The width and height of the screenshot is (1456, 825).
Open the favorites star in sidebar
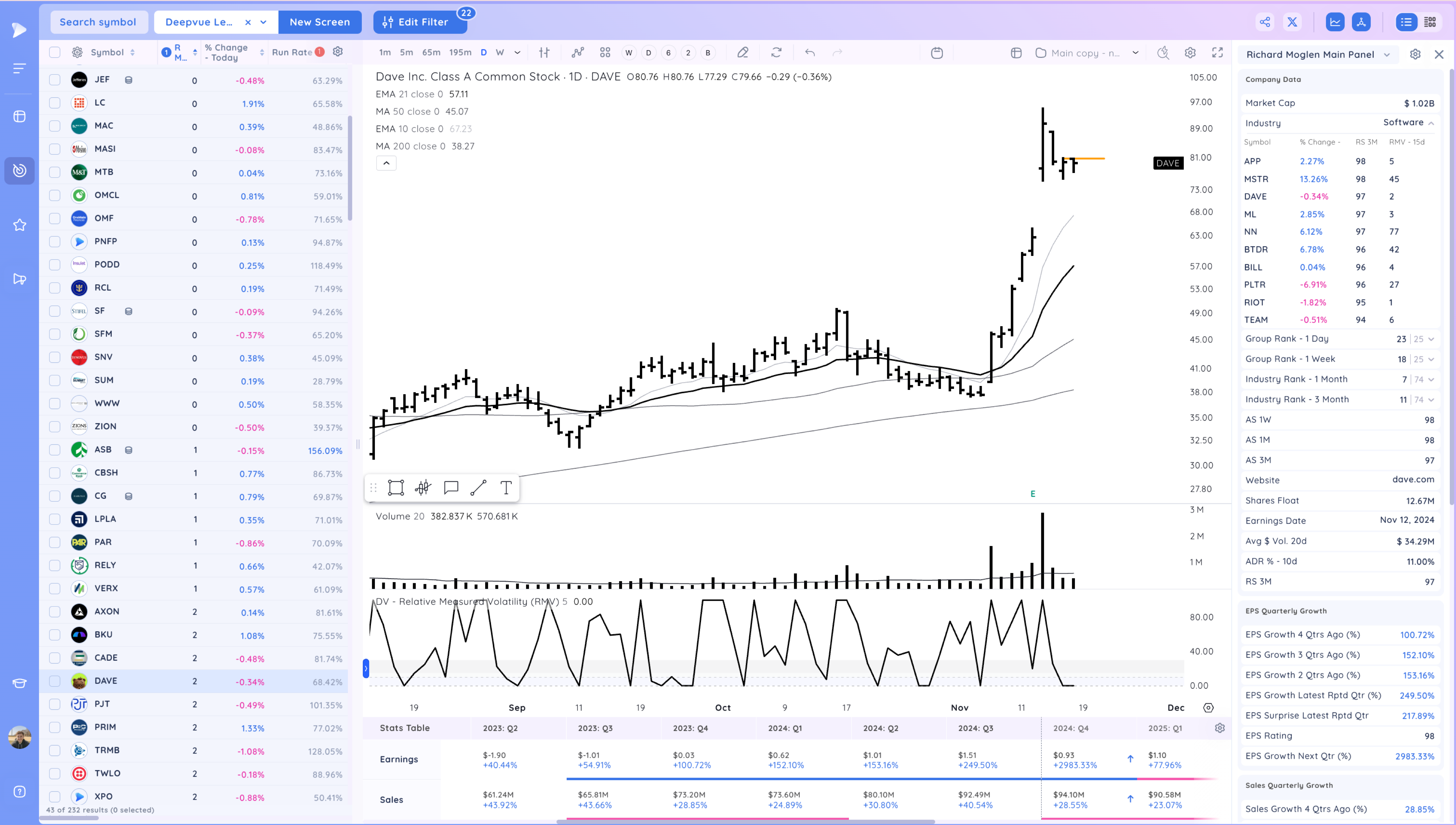[19, 225]
